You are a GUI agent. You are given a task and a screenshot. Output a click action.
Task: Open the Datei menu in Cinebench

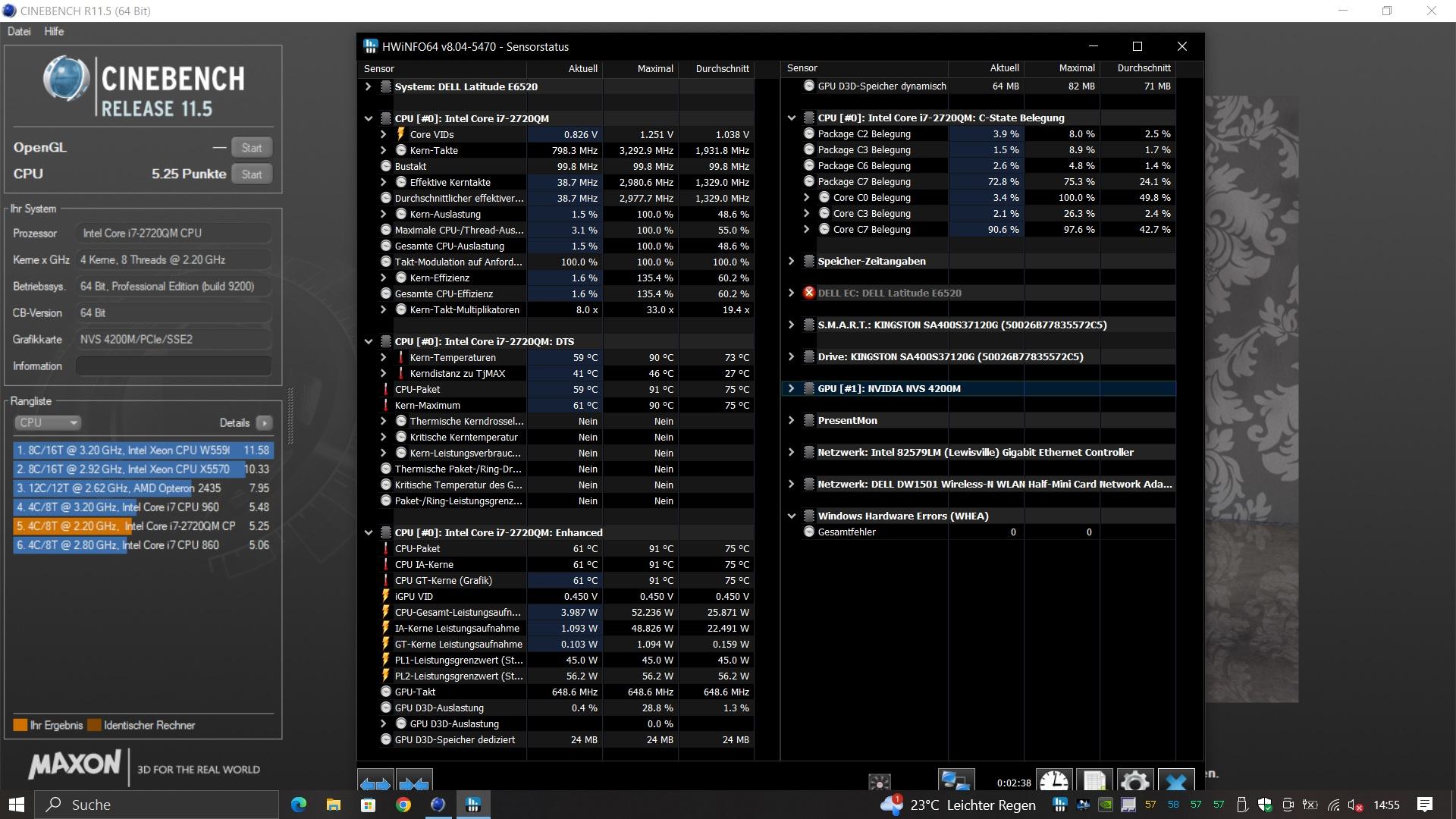(x=19, y=31)
